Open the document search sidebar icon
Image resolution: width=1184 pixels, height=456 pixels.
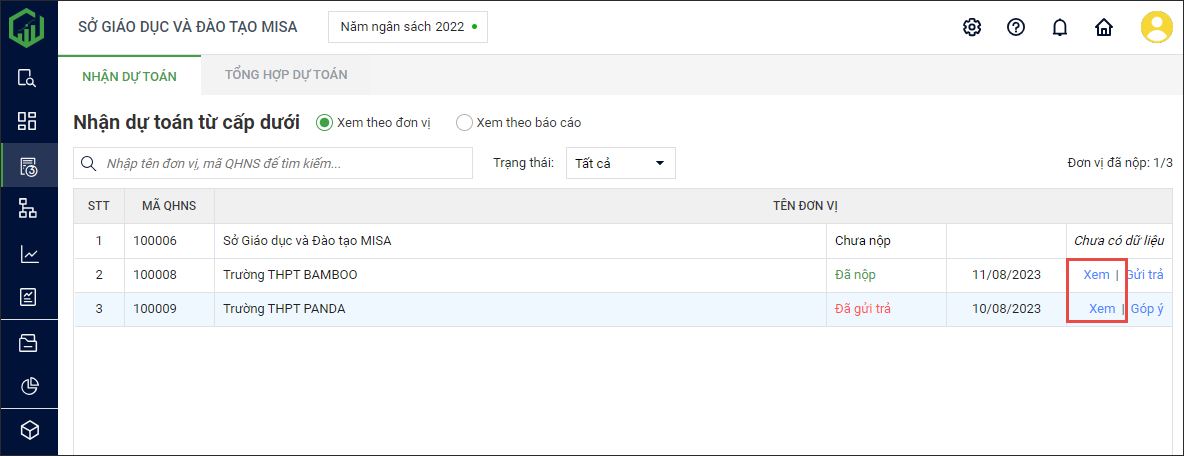[28, 78]
